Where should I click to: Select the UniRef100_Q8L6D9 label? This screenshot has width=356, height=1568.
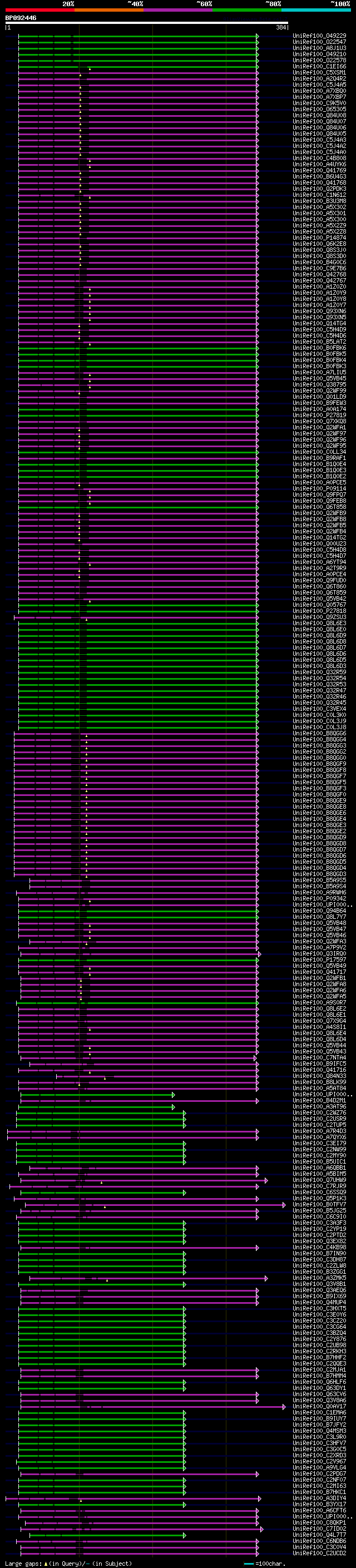(x=319, y=635)
